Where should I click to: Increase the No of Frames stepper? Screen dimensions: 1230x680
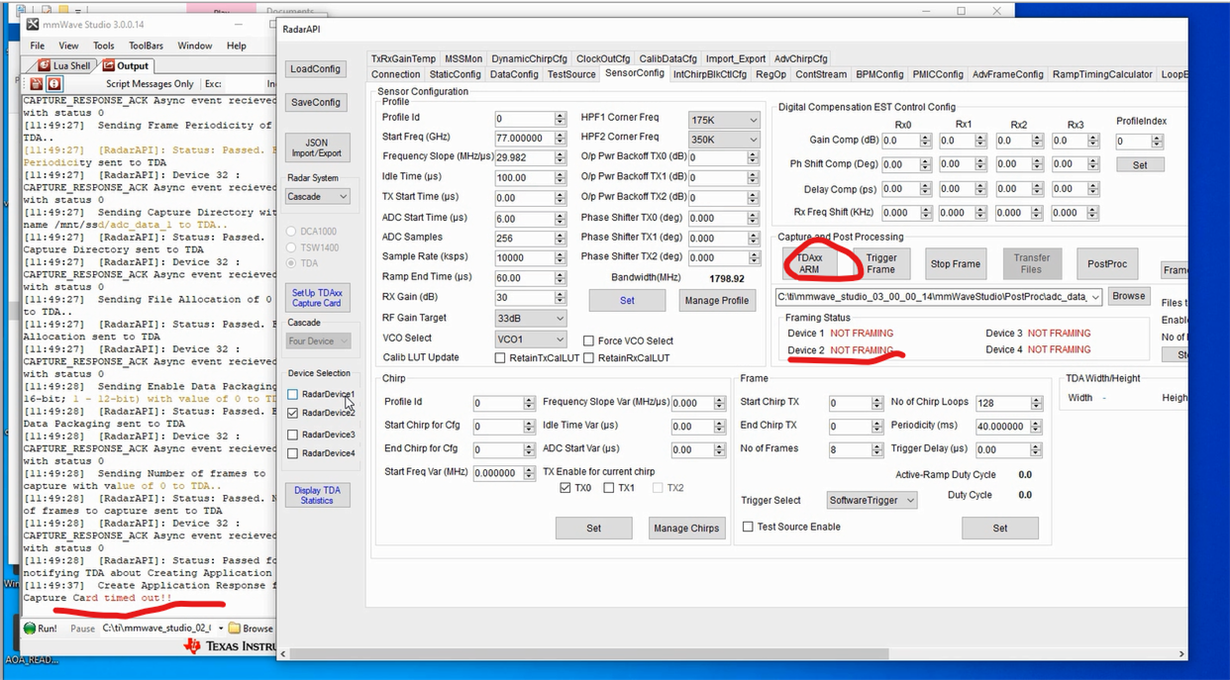pyautogui.click(x=877, y=446)
